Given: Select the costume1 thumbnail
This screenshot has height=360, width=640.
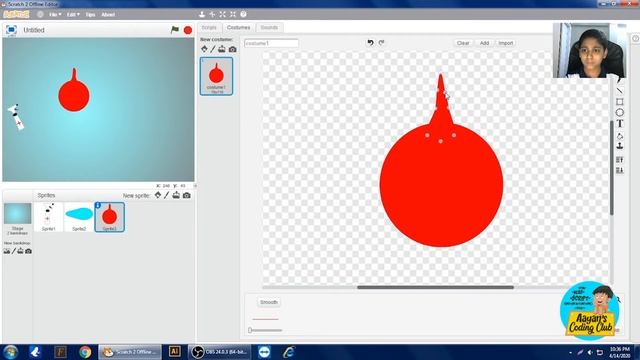Looking at the screenshot, I should [216, 76].
